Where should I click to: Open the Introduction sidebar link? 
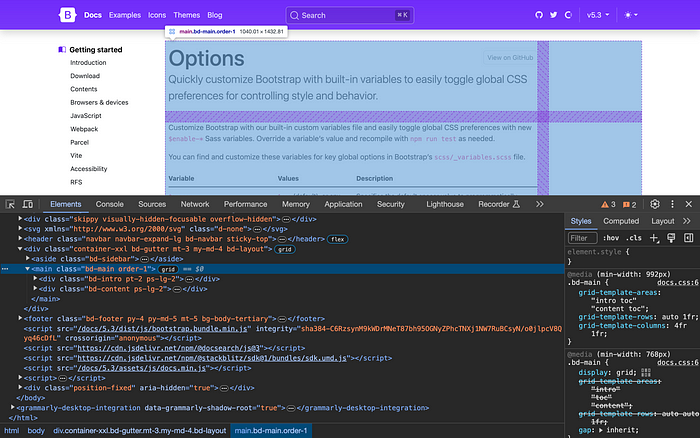pos(88,63)
